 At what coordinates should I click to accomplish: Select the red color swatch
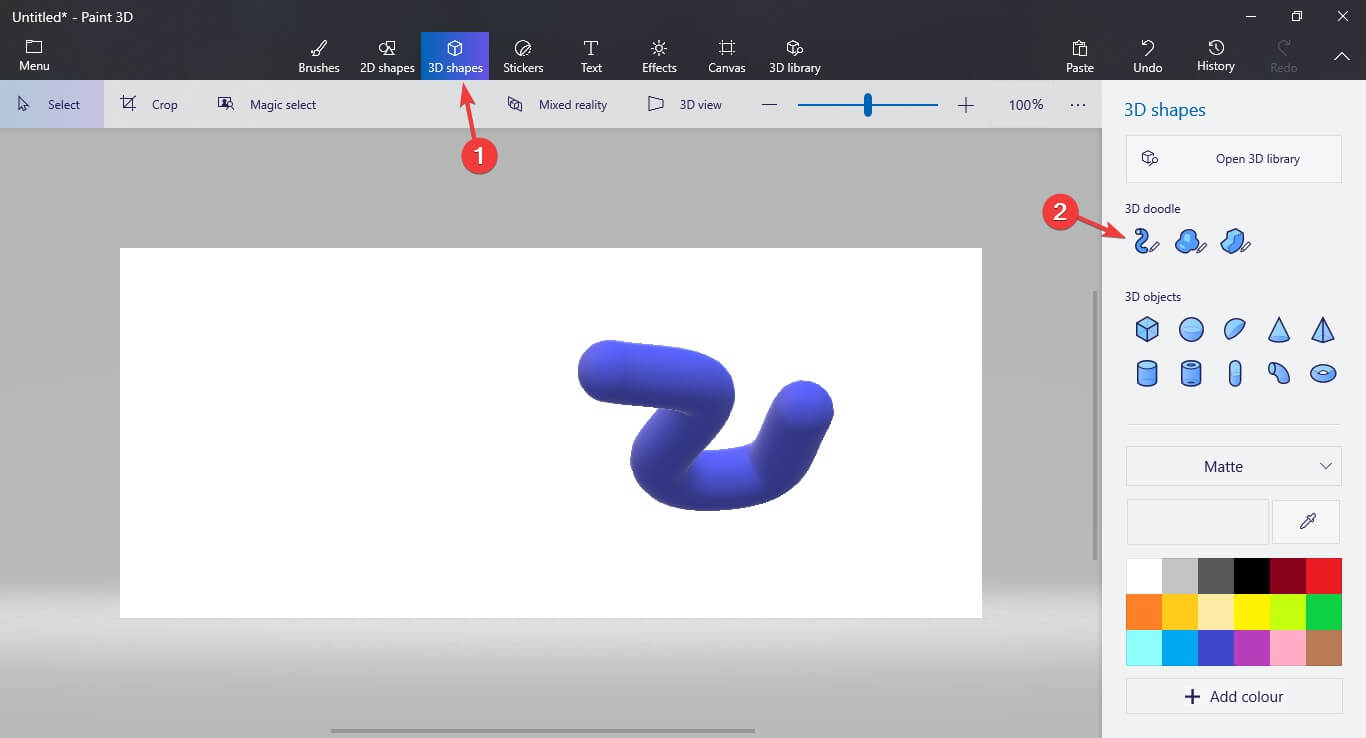(1322, 576)
